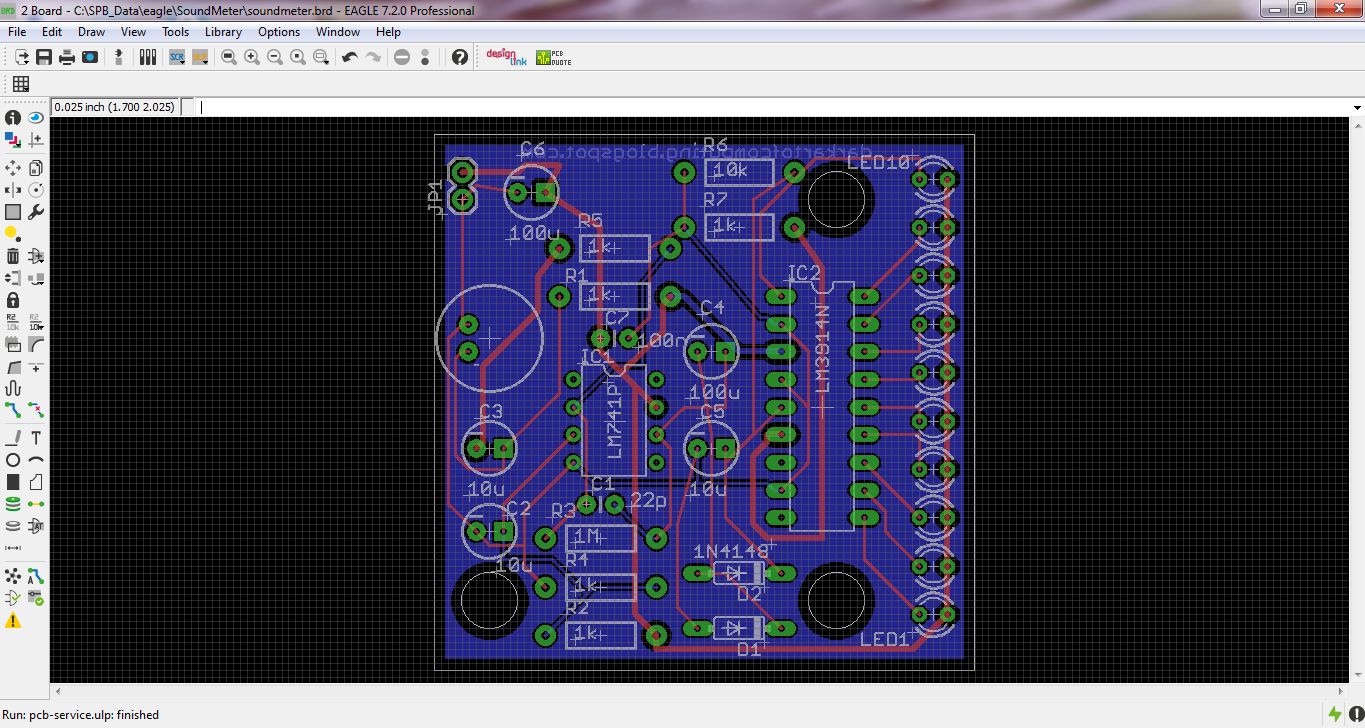This screenshot has height=728, width=1365.
Task: Expand the command line history dropdown
Action: [x=1357, y=107]
